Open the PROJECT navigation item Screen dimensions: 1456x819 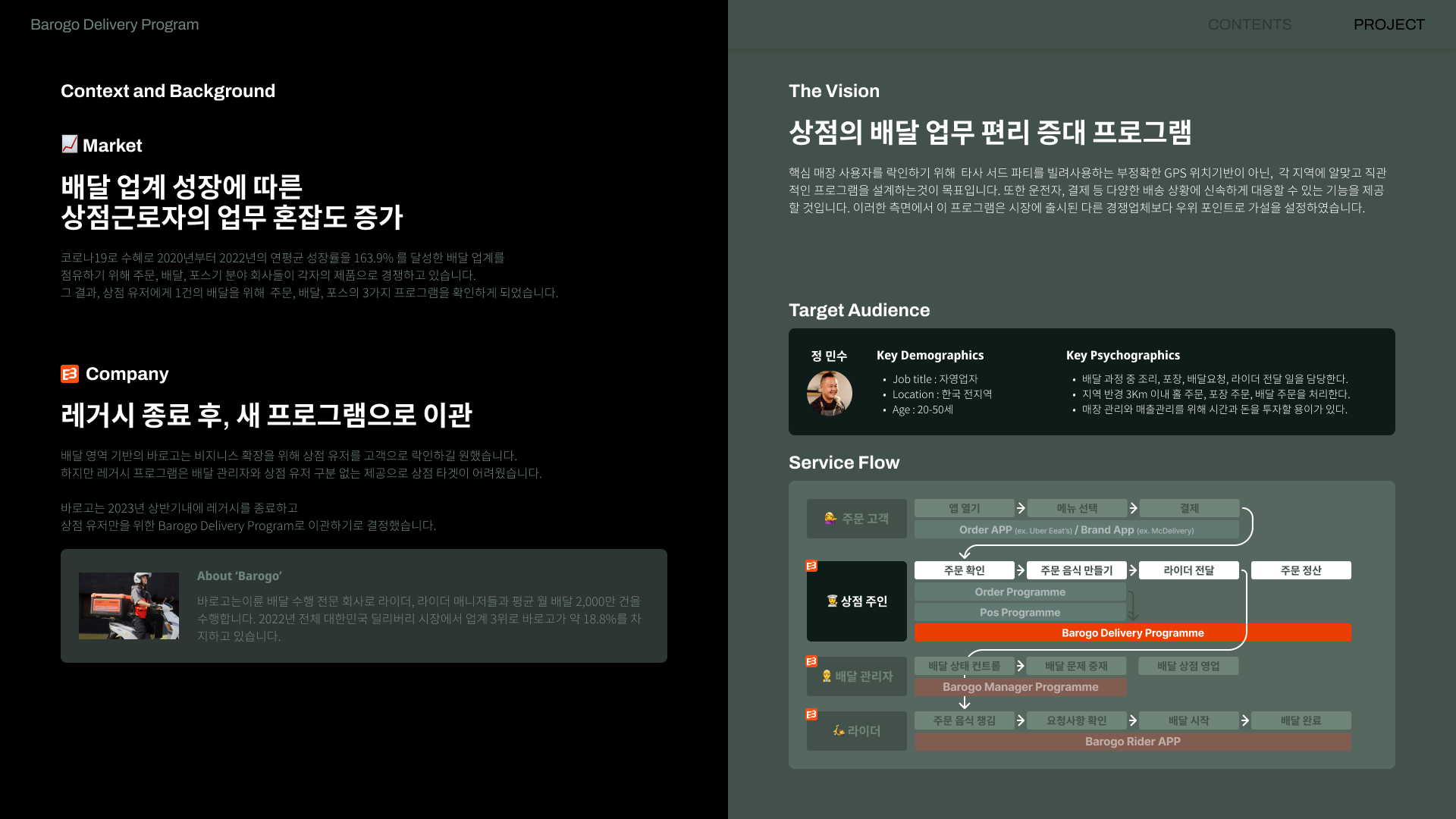[x=1389, y=24]
